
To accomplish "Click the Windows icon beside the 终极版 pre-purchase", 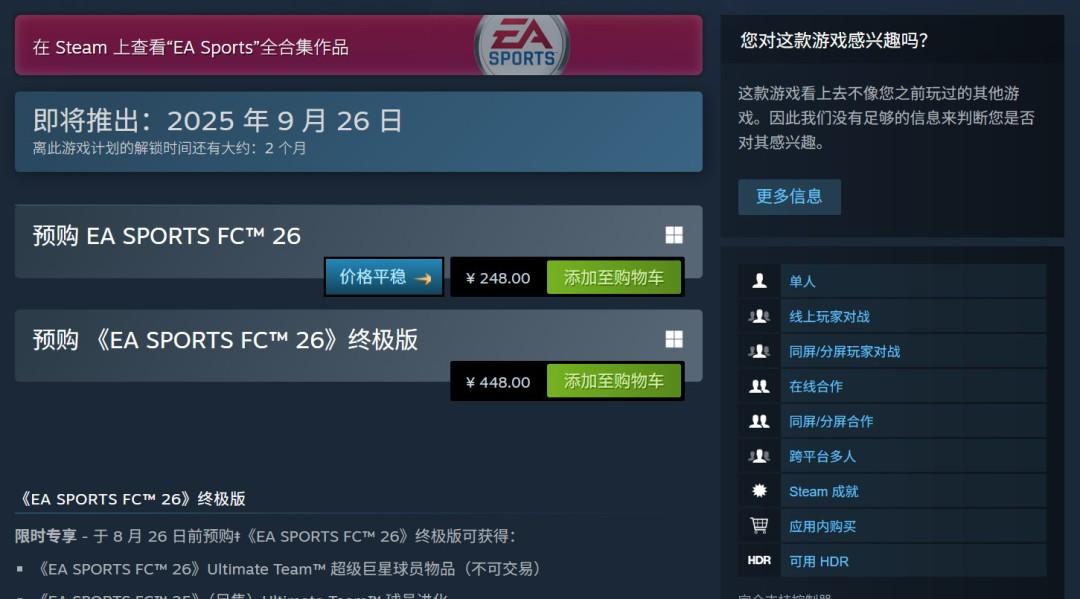I will pos(674,339).
